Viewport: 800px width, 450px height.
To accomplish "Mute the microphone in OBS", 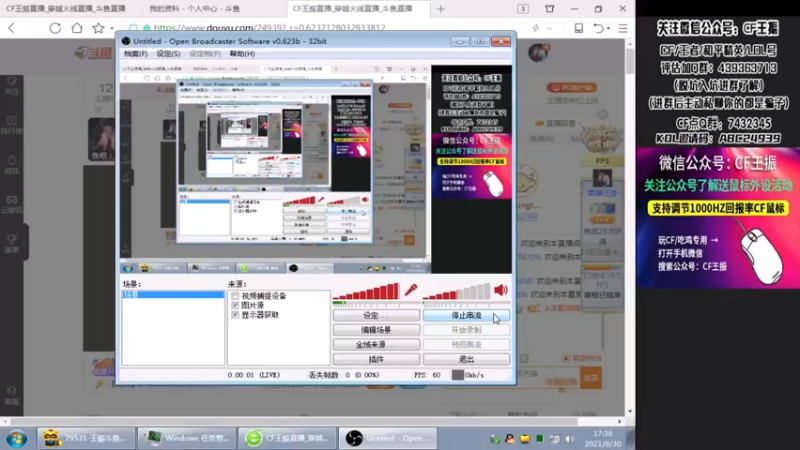I will 411,290.
